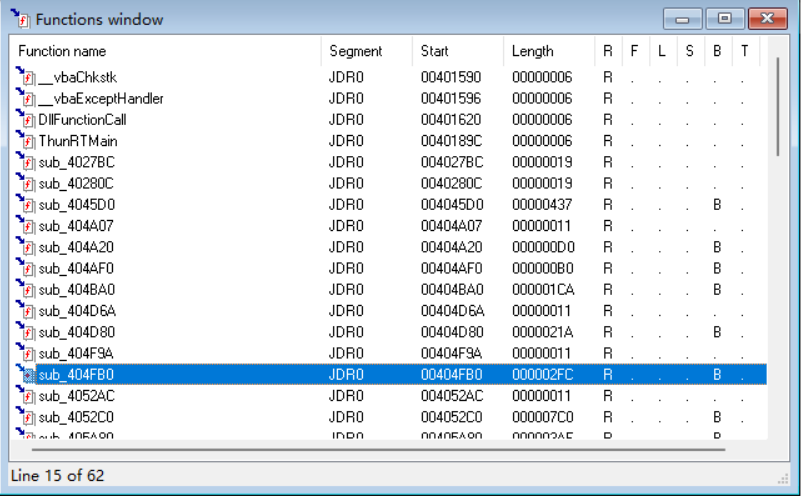The image size is (802, 496).
Task: Select the sub_404A07 function name
Action: (76, 226)
